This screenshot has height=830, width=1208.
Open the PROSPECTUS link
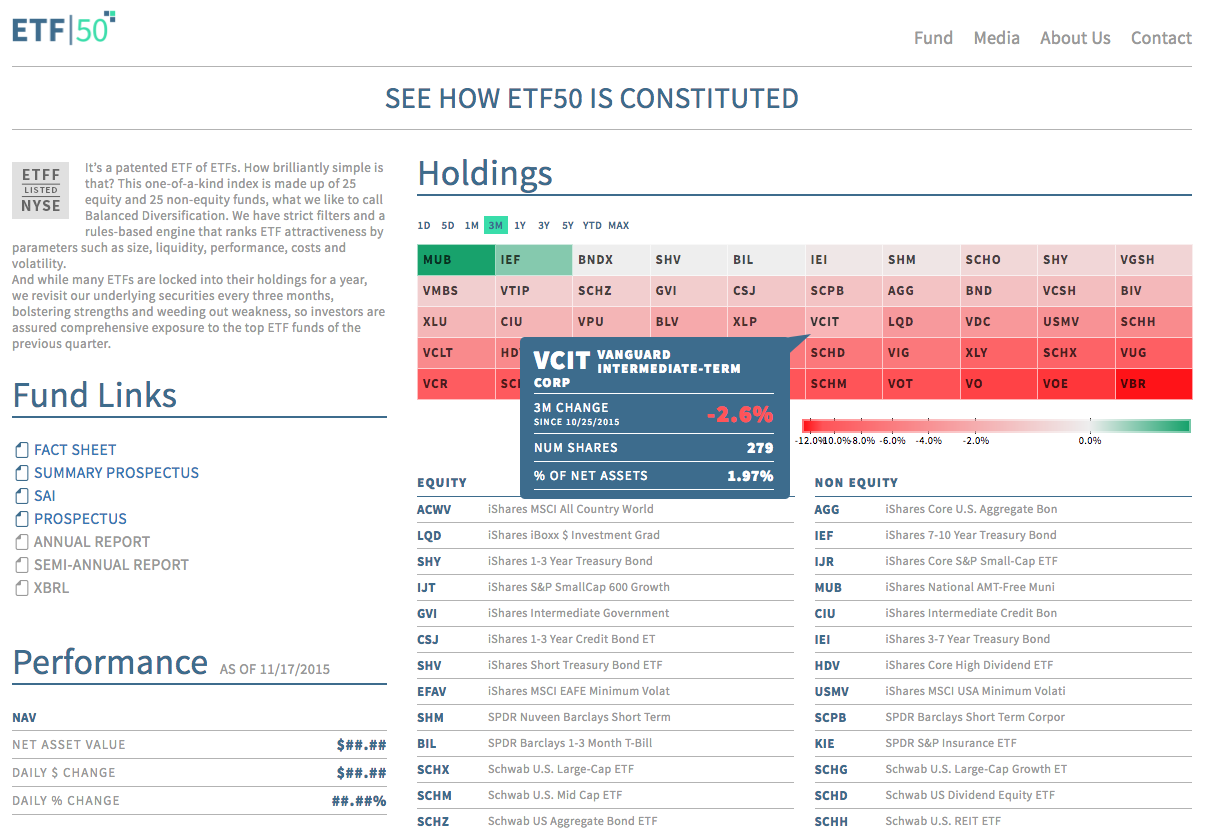coord(80,519)
